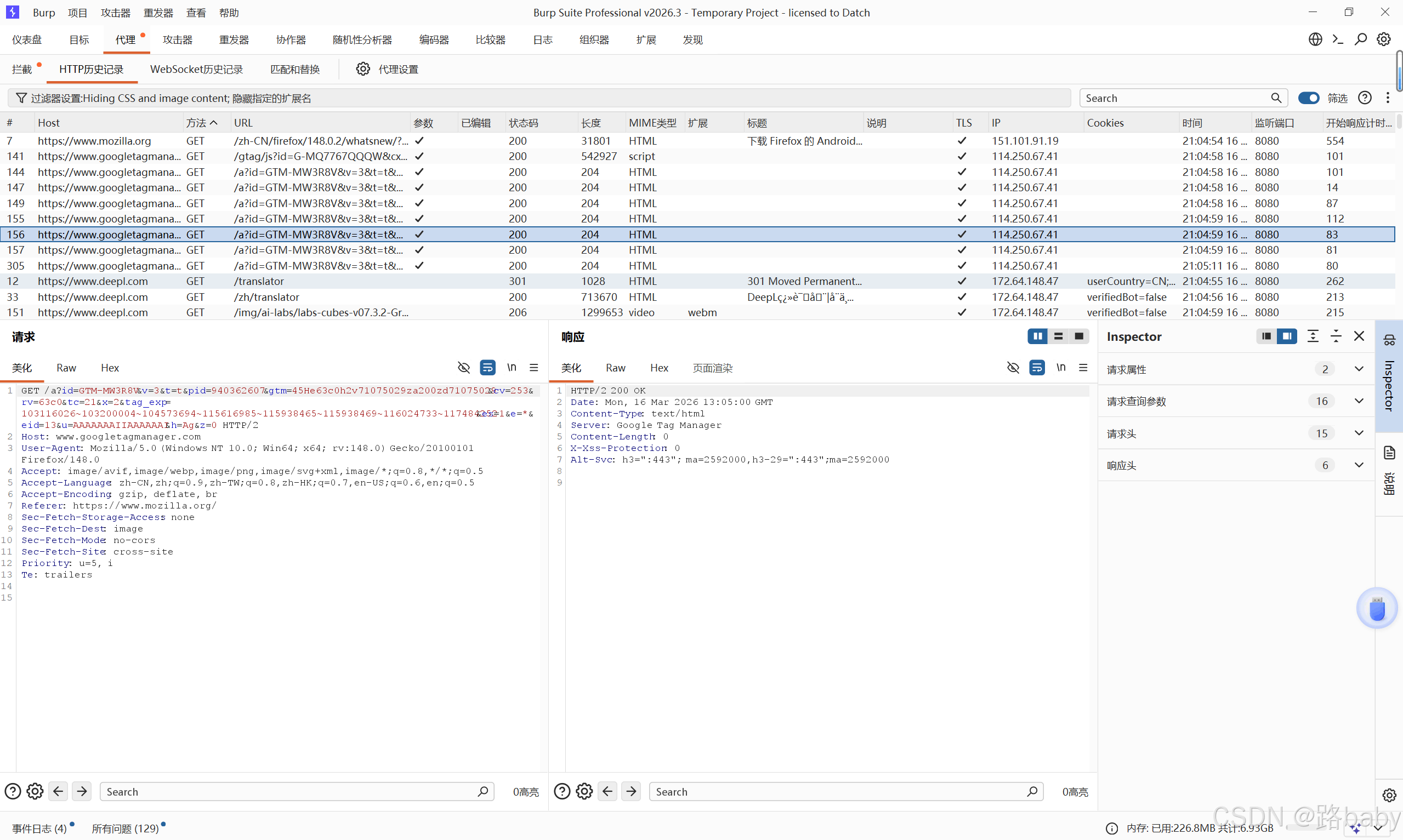Close the Inspector panel
1403x840 pixels.
point(1359,336)
